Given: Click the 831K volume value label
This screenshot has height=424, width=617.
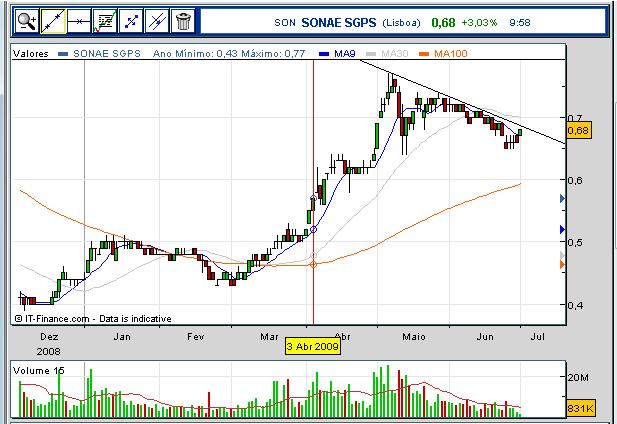Looking at the screenshot, I should (580, 408).
